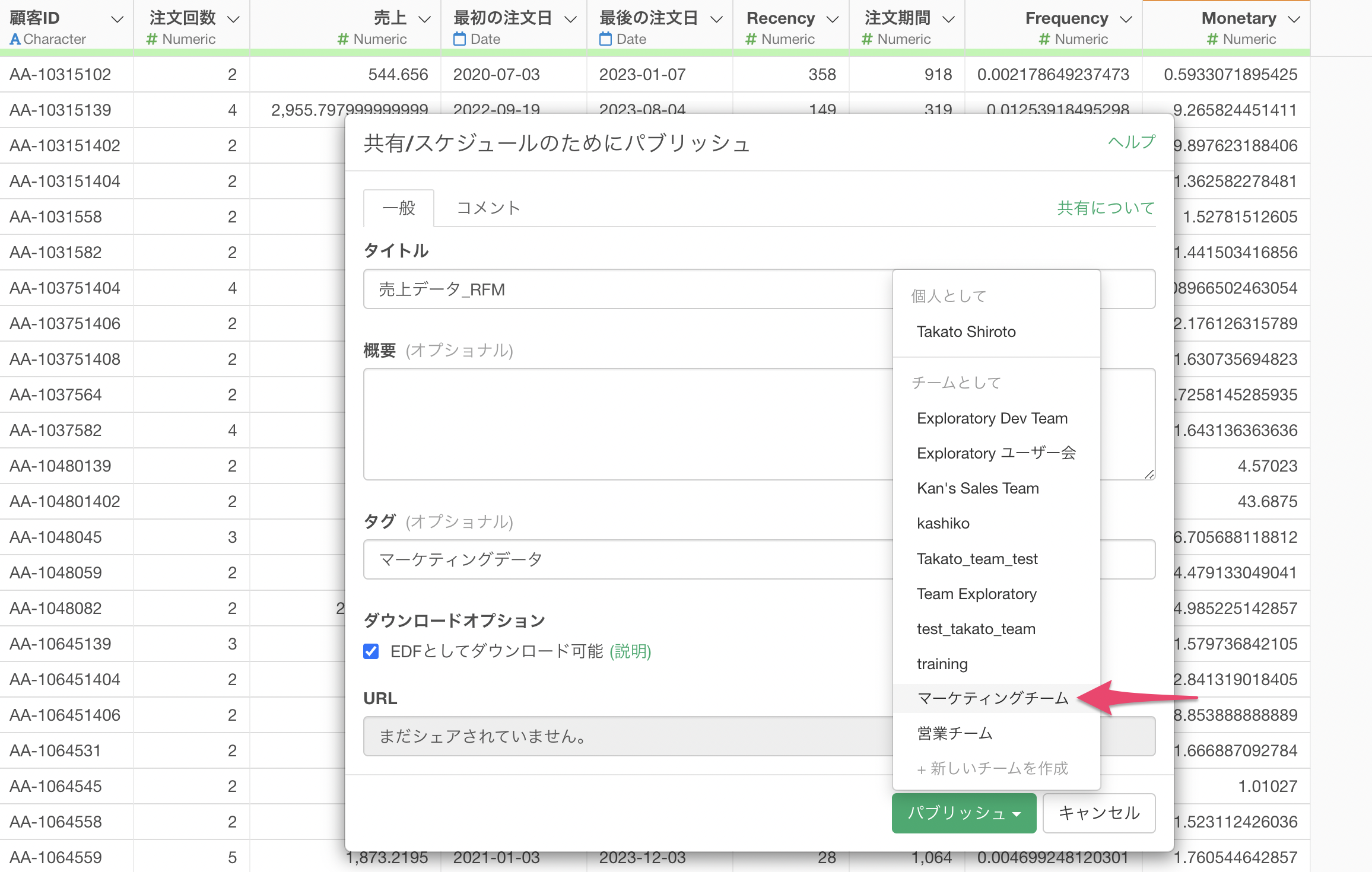Click the Character type icon under 顧客ID

[15, 39]
